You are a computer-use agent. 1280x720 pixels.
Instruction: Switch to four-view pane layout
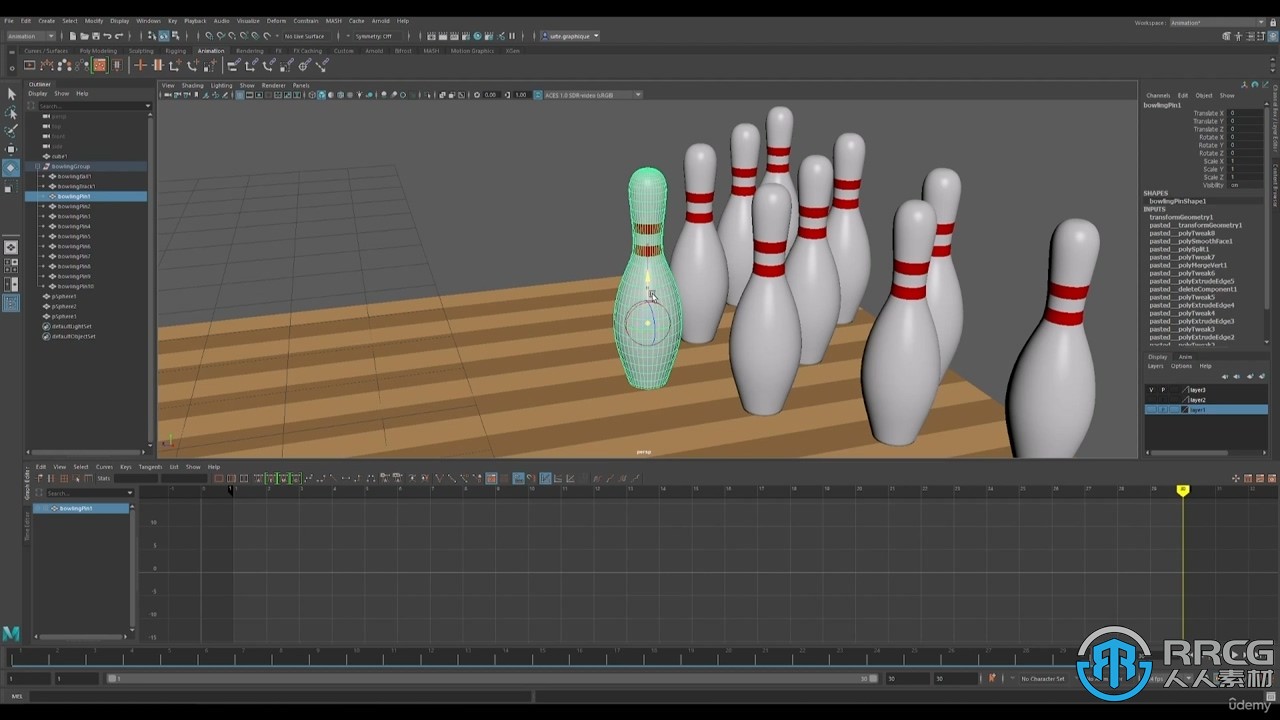click(x=11, y=266)
